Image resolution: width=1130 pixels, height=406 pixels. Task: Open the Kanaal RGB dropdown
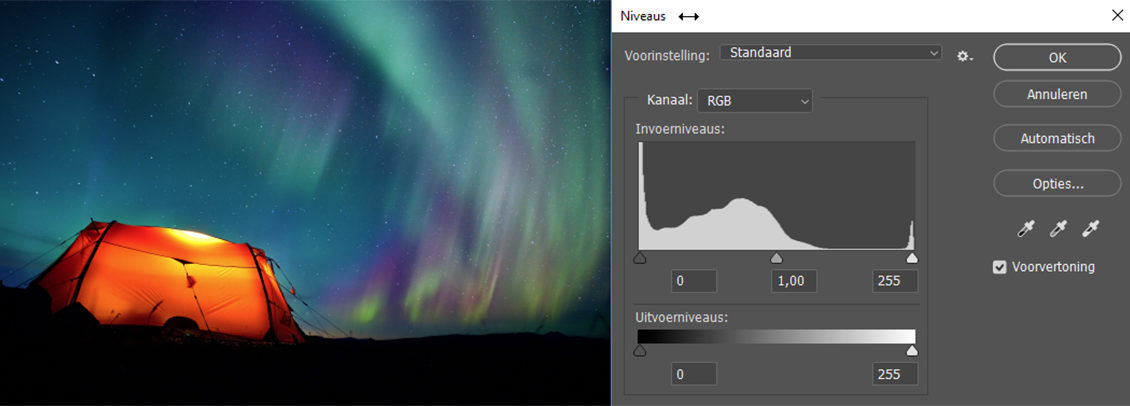point(755,101)
